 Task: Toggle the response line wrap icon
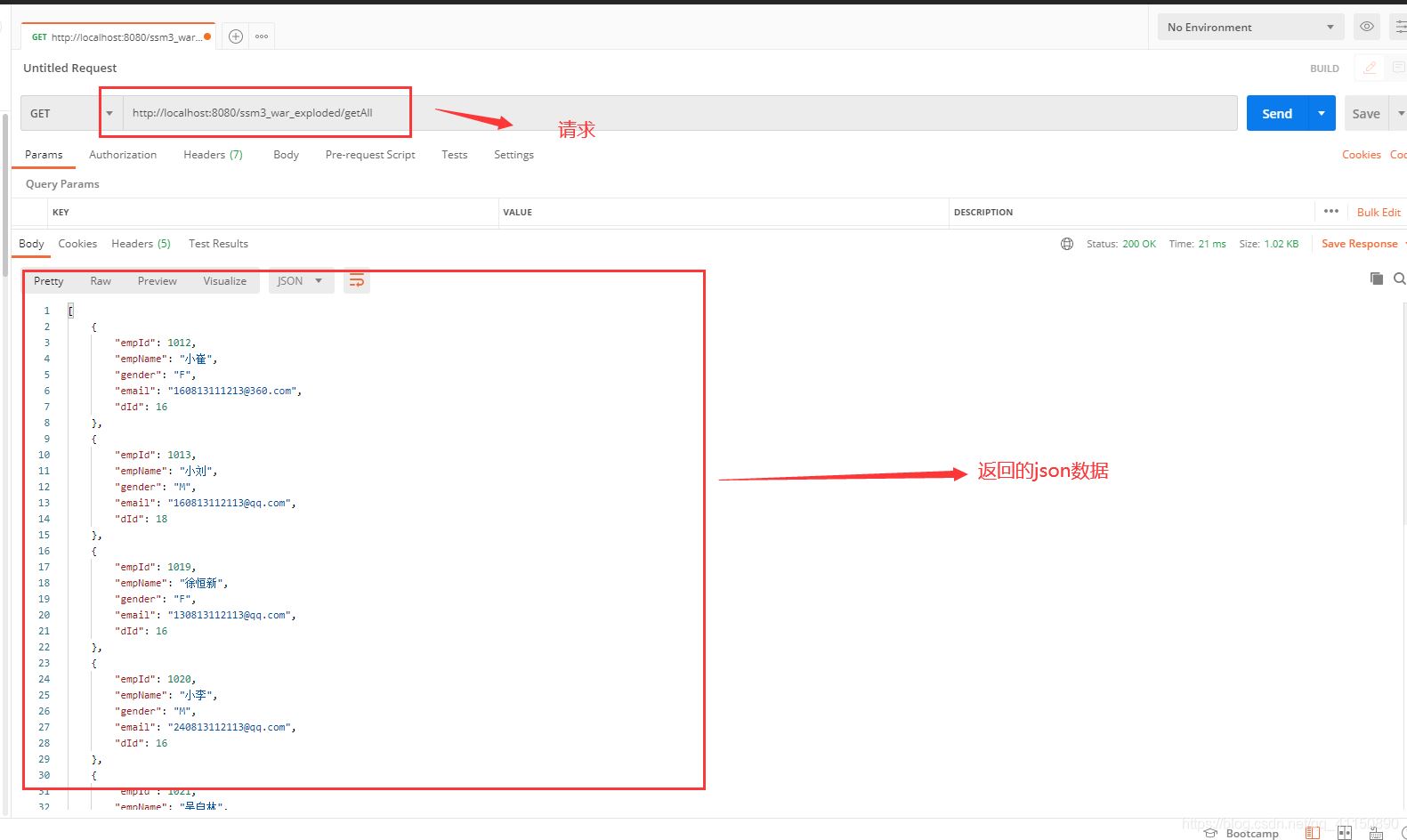coord(357,281)
